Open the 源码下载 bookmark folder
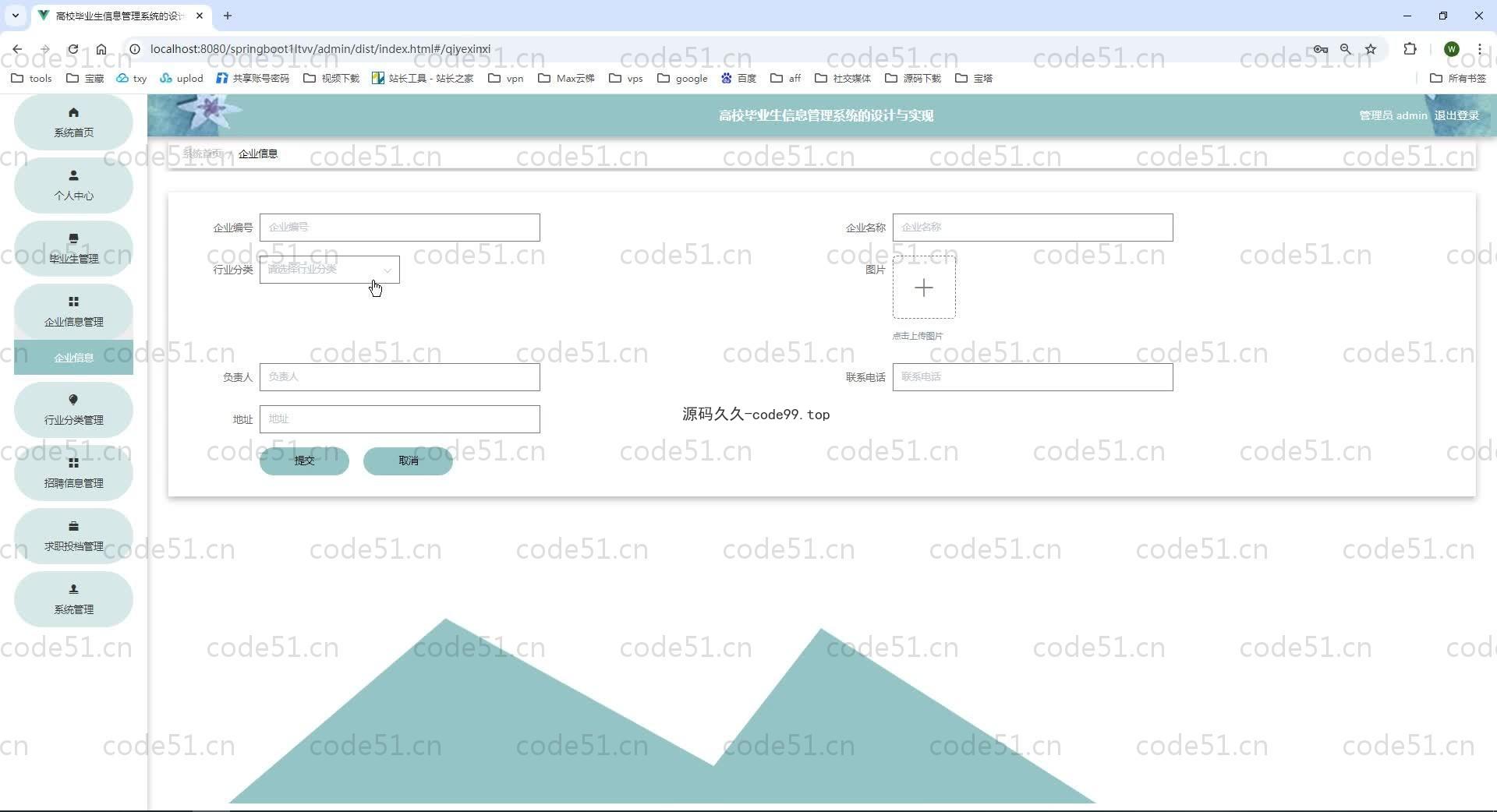This screenshot has height=812, width=1497. click(x=913, y=78)
